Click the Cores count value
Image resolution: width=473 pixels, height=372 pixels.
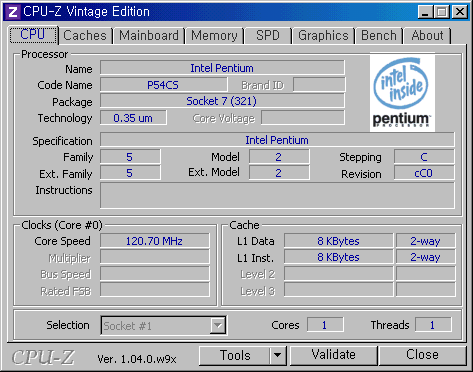click(x=325, y=325)
